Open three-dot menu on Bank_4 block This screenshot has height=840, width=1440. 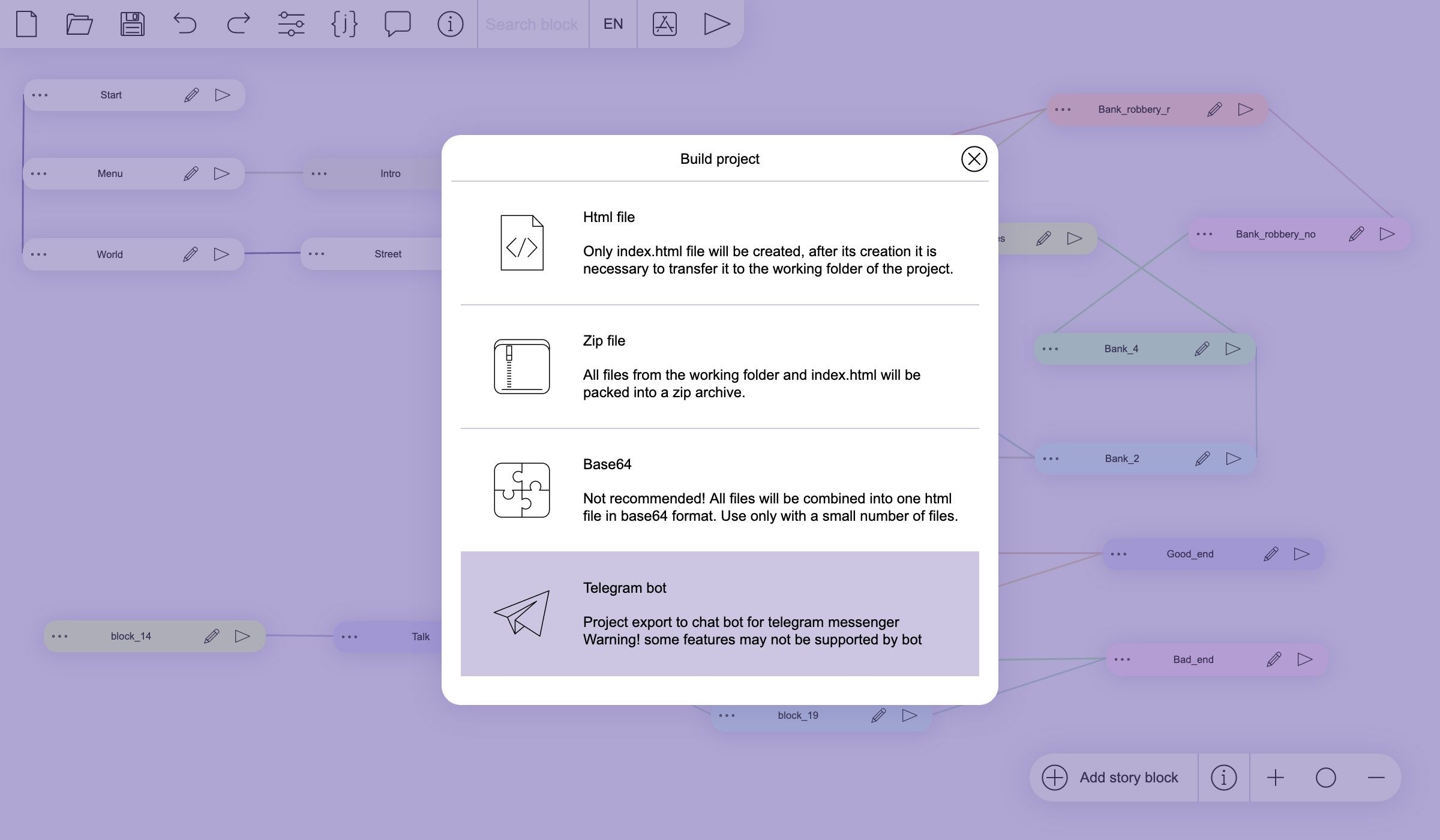[1050, 349]
